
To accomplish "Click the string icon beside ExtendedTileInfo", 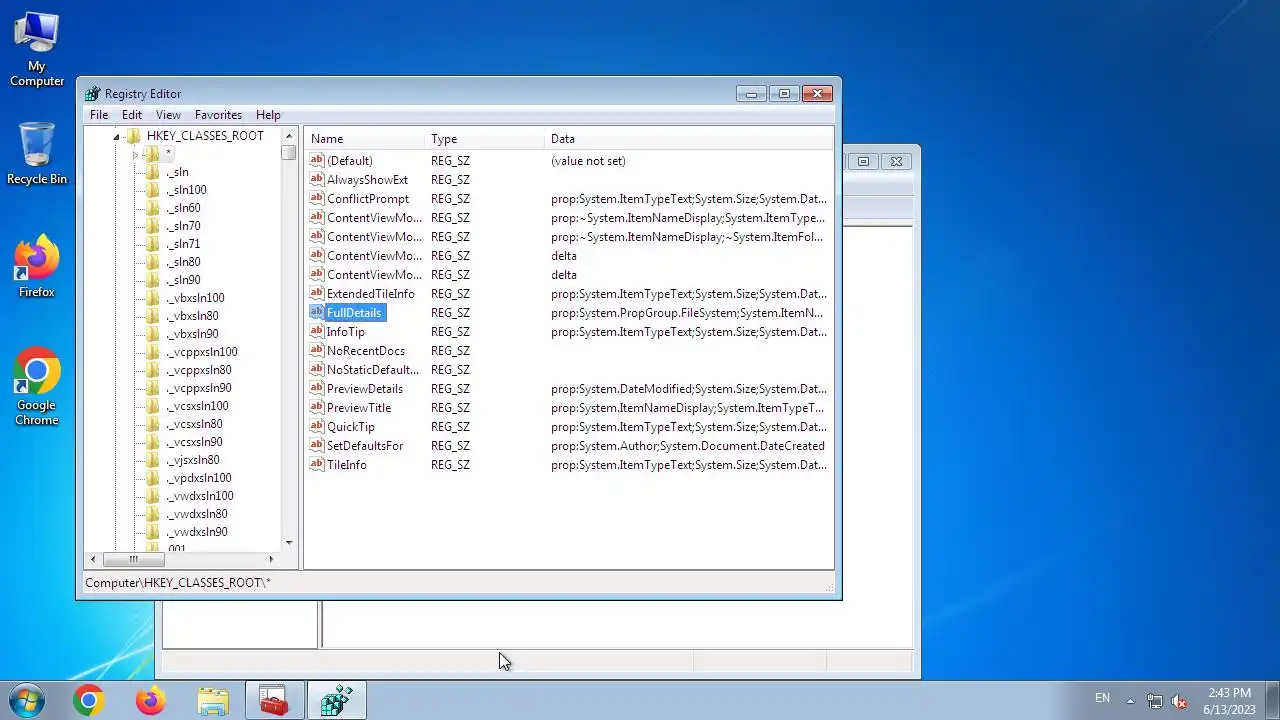I will pos(317,293).
